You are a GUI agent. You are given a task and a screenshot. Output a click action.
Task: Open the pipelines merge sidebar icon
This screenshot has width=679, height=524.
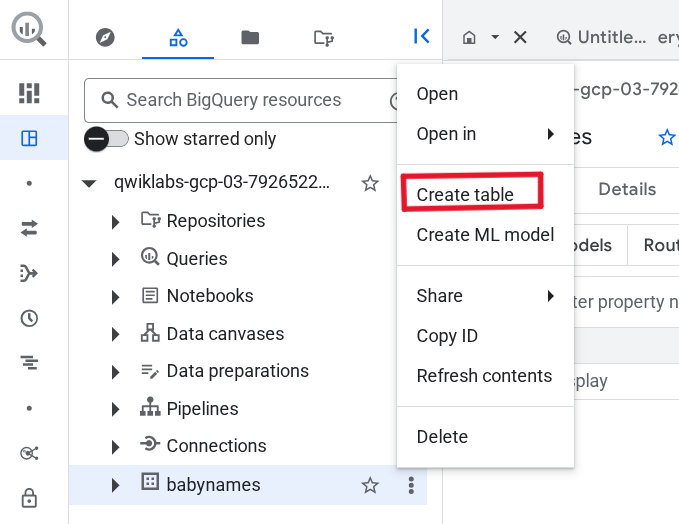click(x=29, y=273)
